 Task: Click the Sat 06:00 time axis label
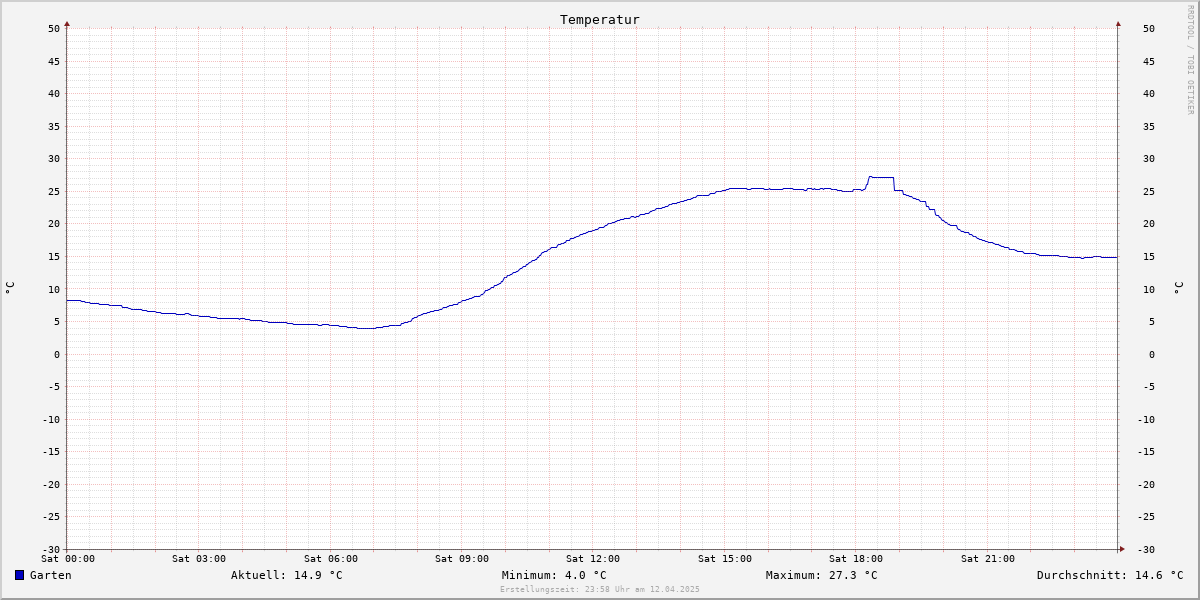click(331, 559)
